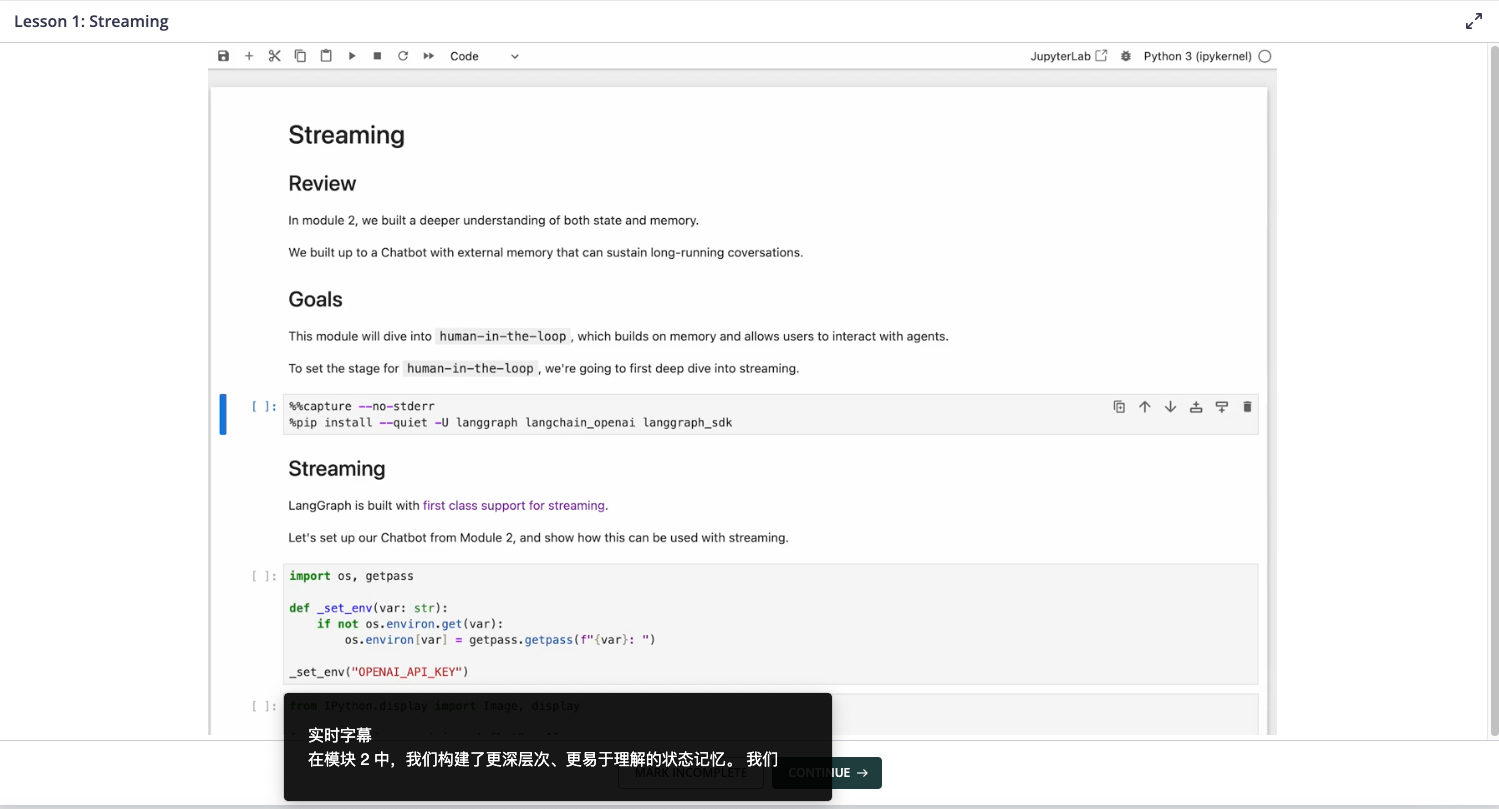
Task: Click the sentence about Chatbot with external memory
Action: click(546, 252)
